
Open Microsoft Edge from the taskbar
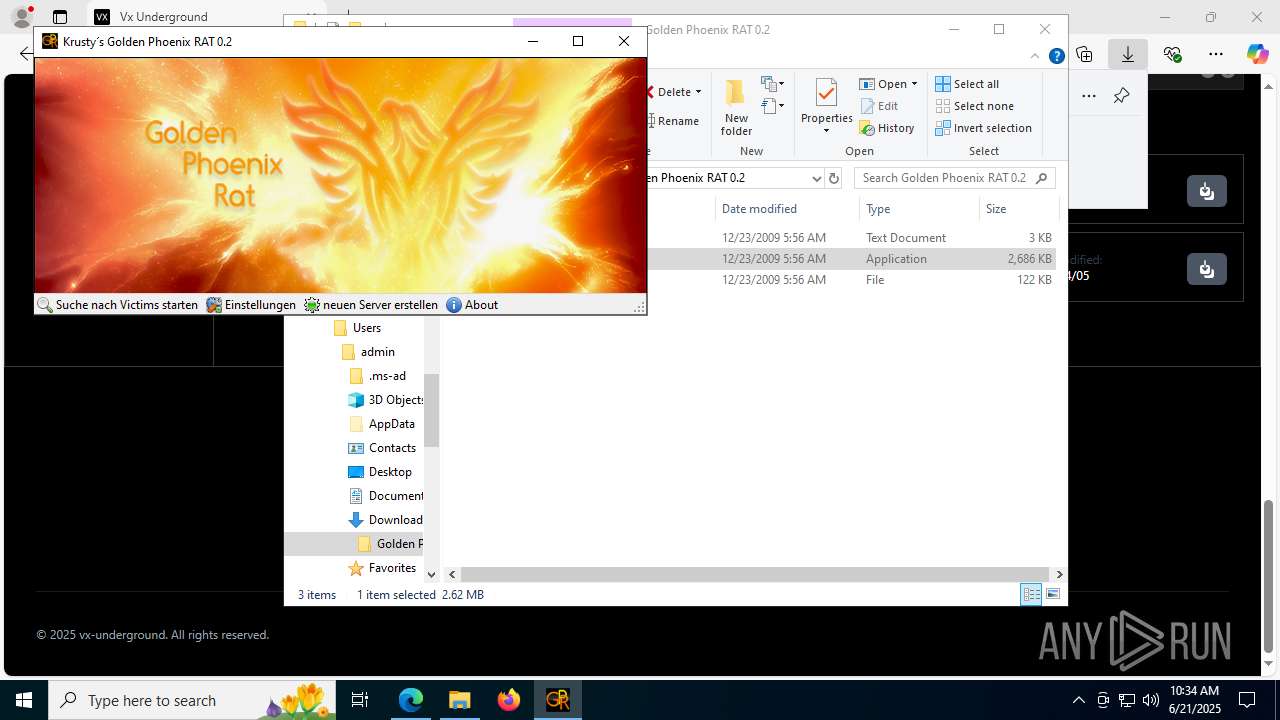click(x=411, y=700)
